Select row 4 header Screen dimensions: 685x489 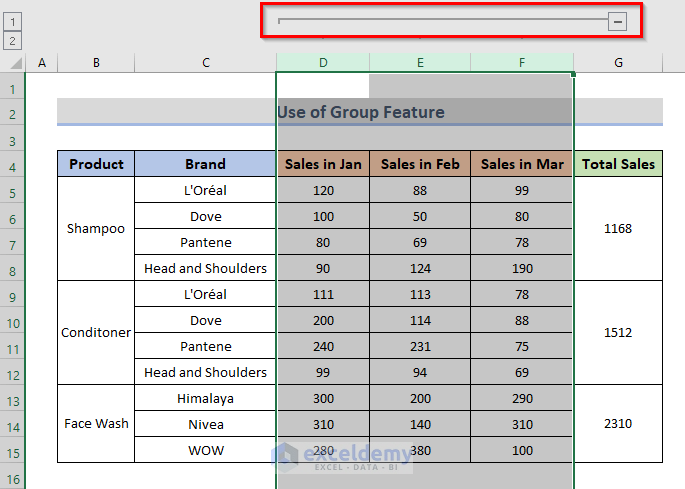point(13,165)
